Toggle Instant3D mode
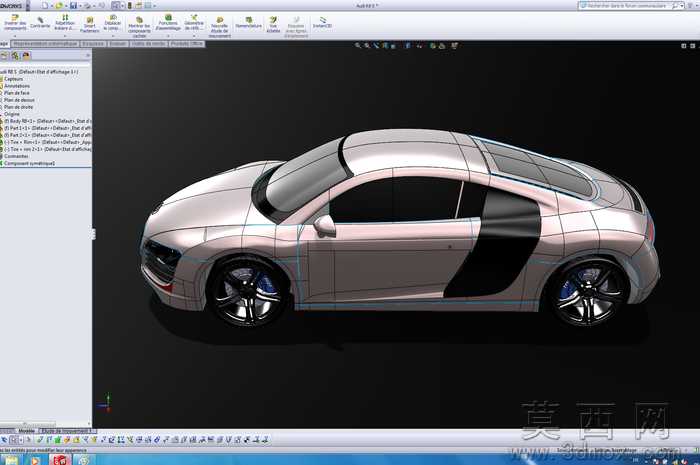700x465 pixels. [x=322, y=23]
